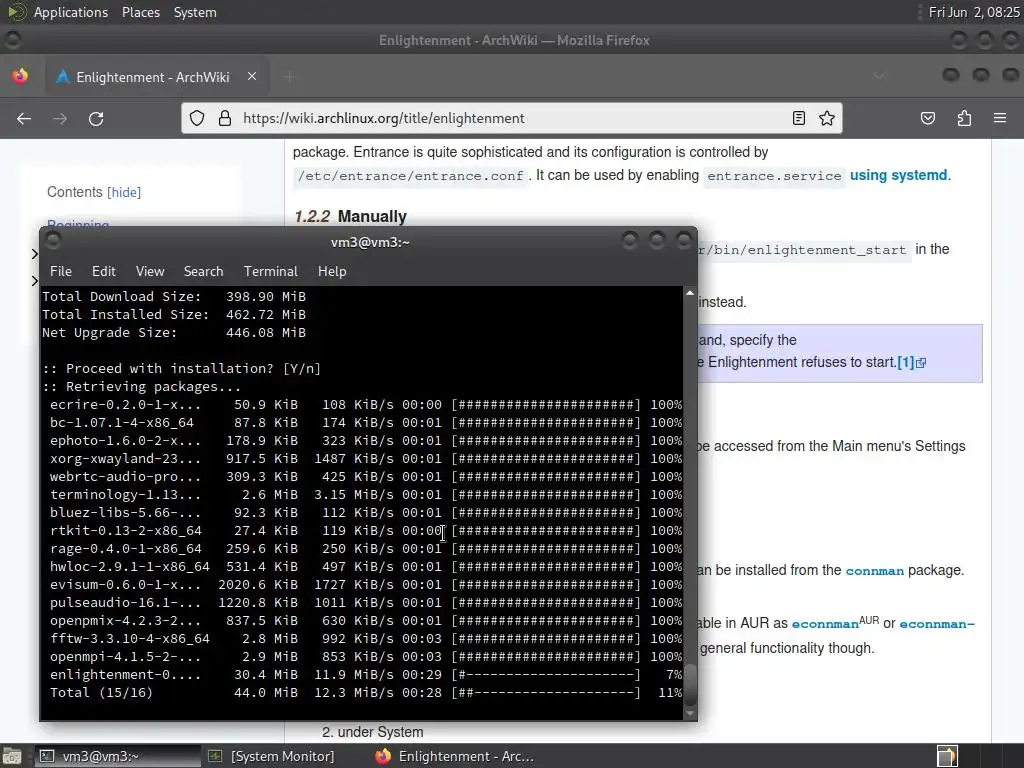The height and width of the screenshot is (768, 1024).
Task: Toggle reader view icon in address bar
Action: pos(798,118)
